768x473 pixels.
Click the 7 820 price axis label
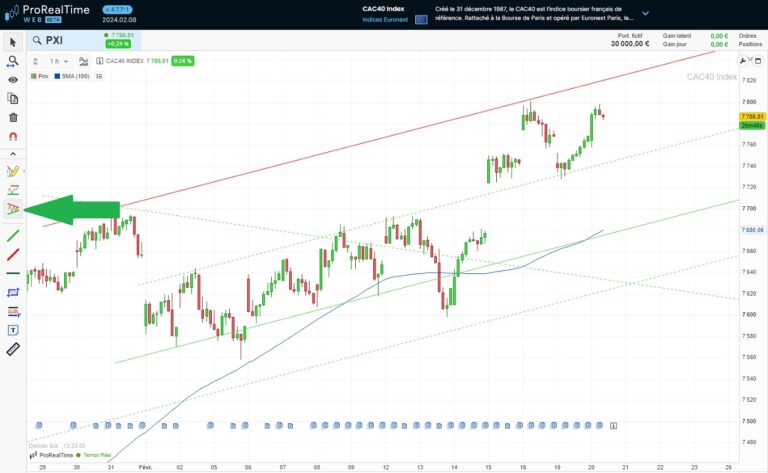coord(749,80)
